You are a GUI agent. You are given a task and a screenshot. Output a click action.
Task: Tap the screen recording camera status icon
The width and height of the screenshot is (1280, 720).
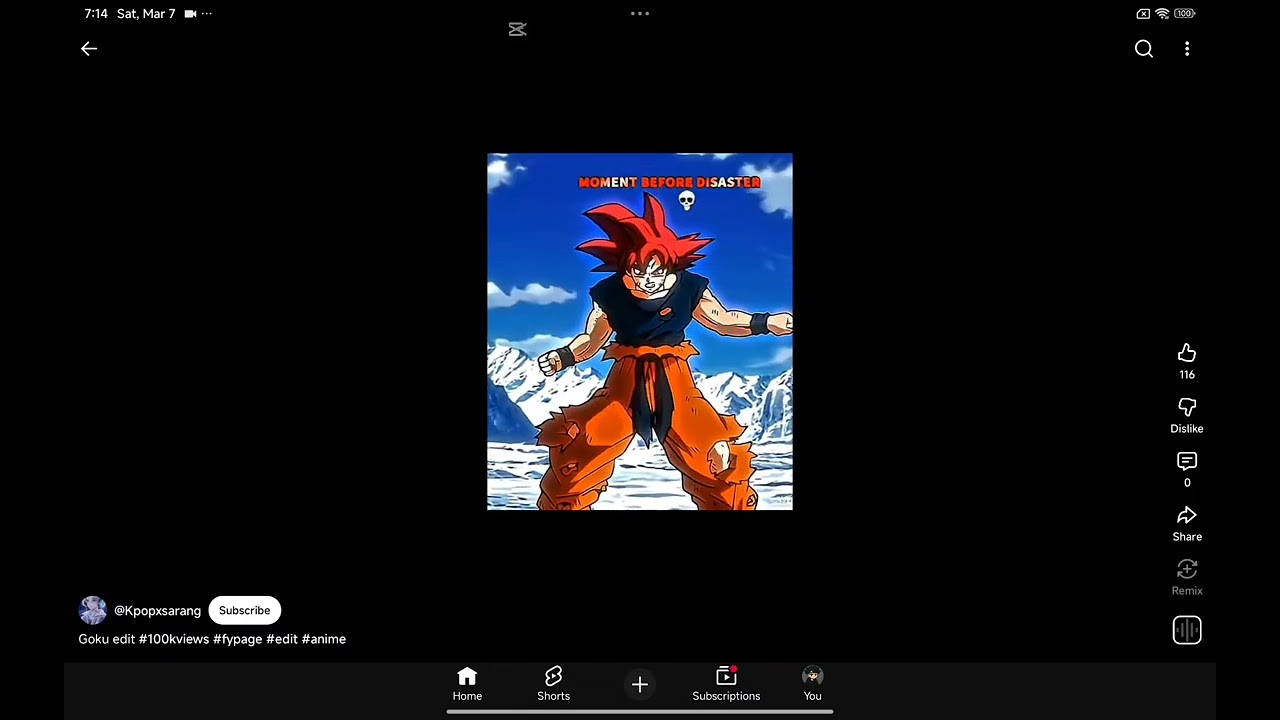190,14
